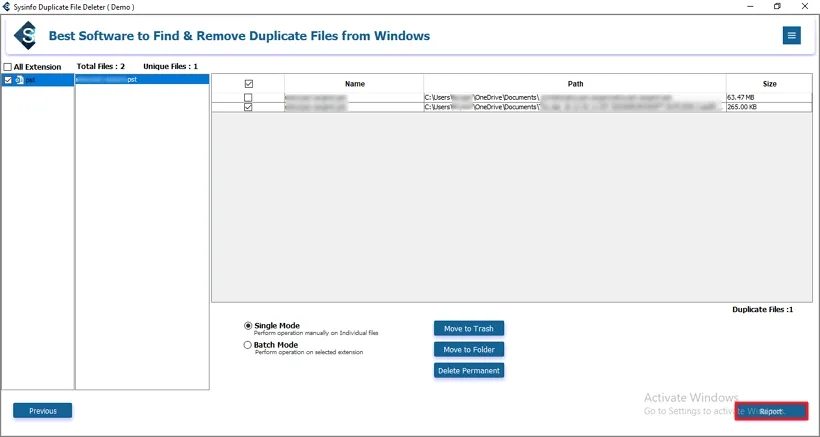
Task: Click the path cell of the 265.00 KB row
Action: pyautogui.click(x=575, y=107)
